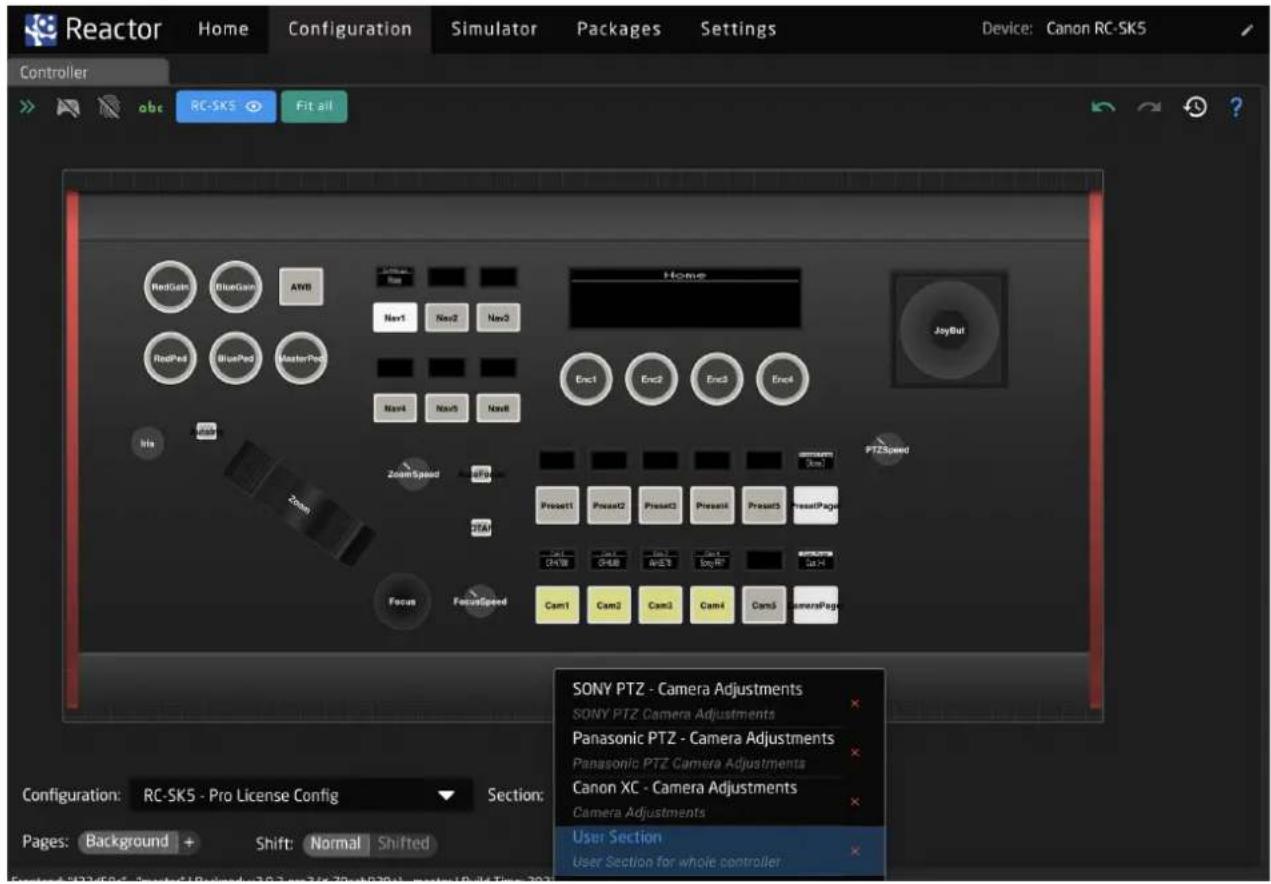Click the Nav2 button
Screen dimensions: 1271x884
click(x=446, y=317)
